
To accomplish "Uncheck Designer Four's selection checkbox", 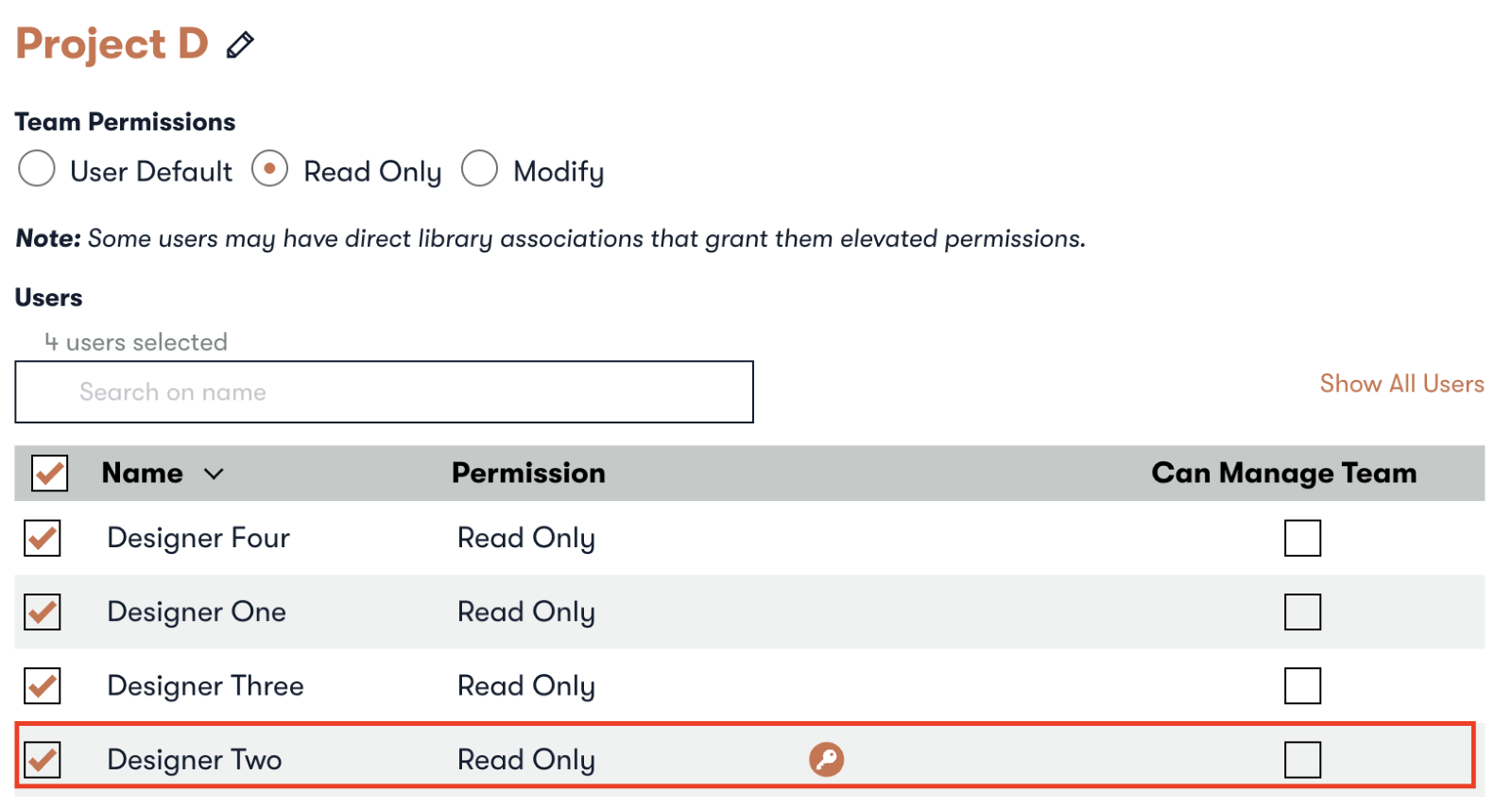I will tap(43, 538).
